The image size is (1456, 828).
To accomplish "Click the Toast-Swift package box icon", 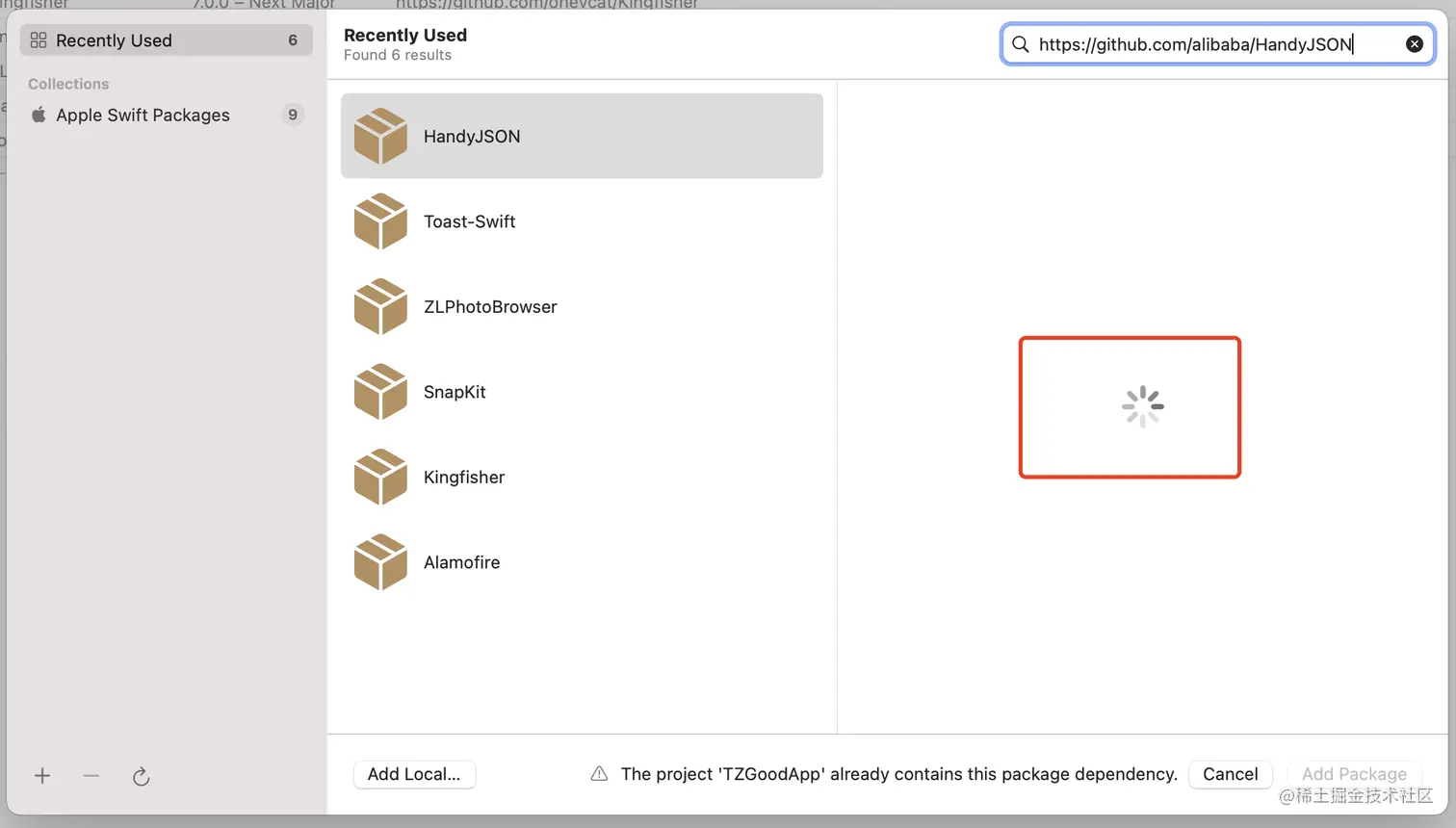I will click(x=380, y=221).
